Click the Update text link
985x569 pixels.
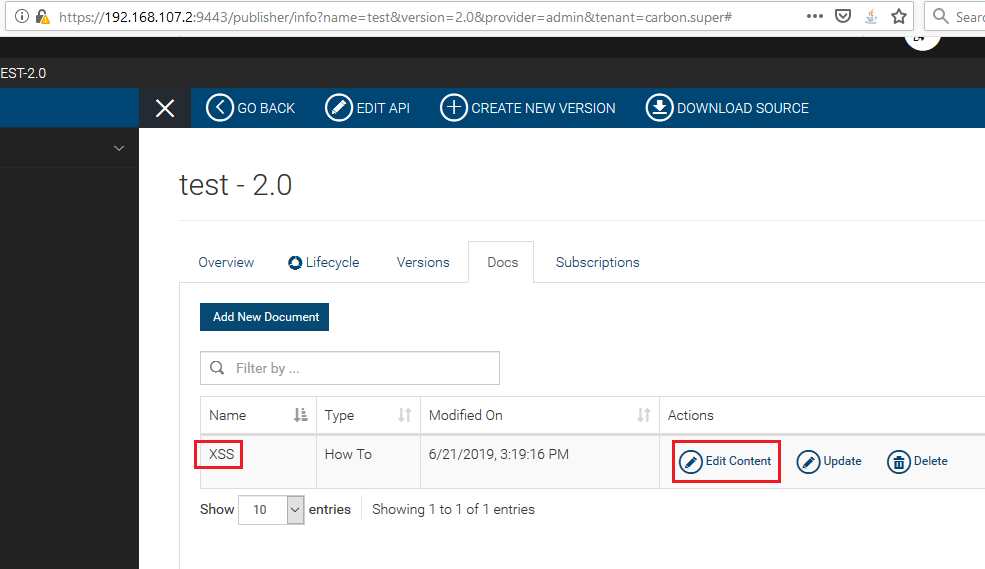(842, 461)
